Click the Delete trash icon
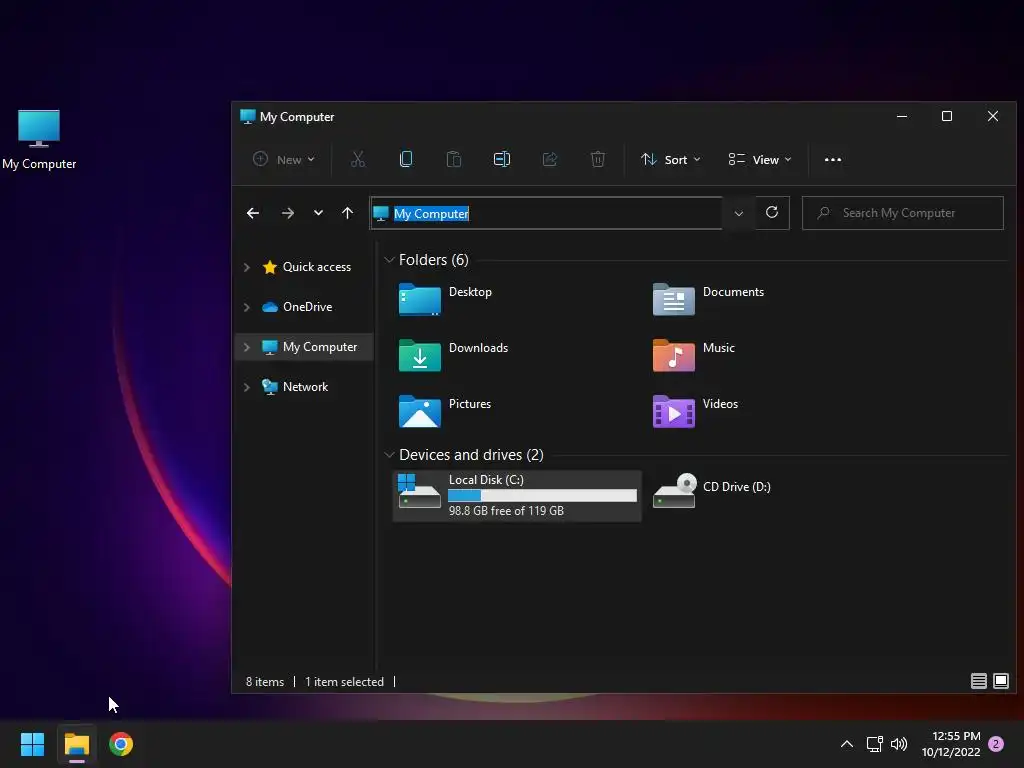The image size is (1024, 768). (598, 159)
